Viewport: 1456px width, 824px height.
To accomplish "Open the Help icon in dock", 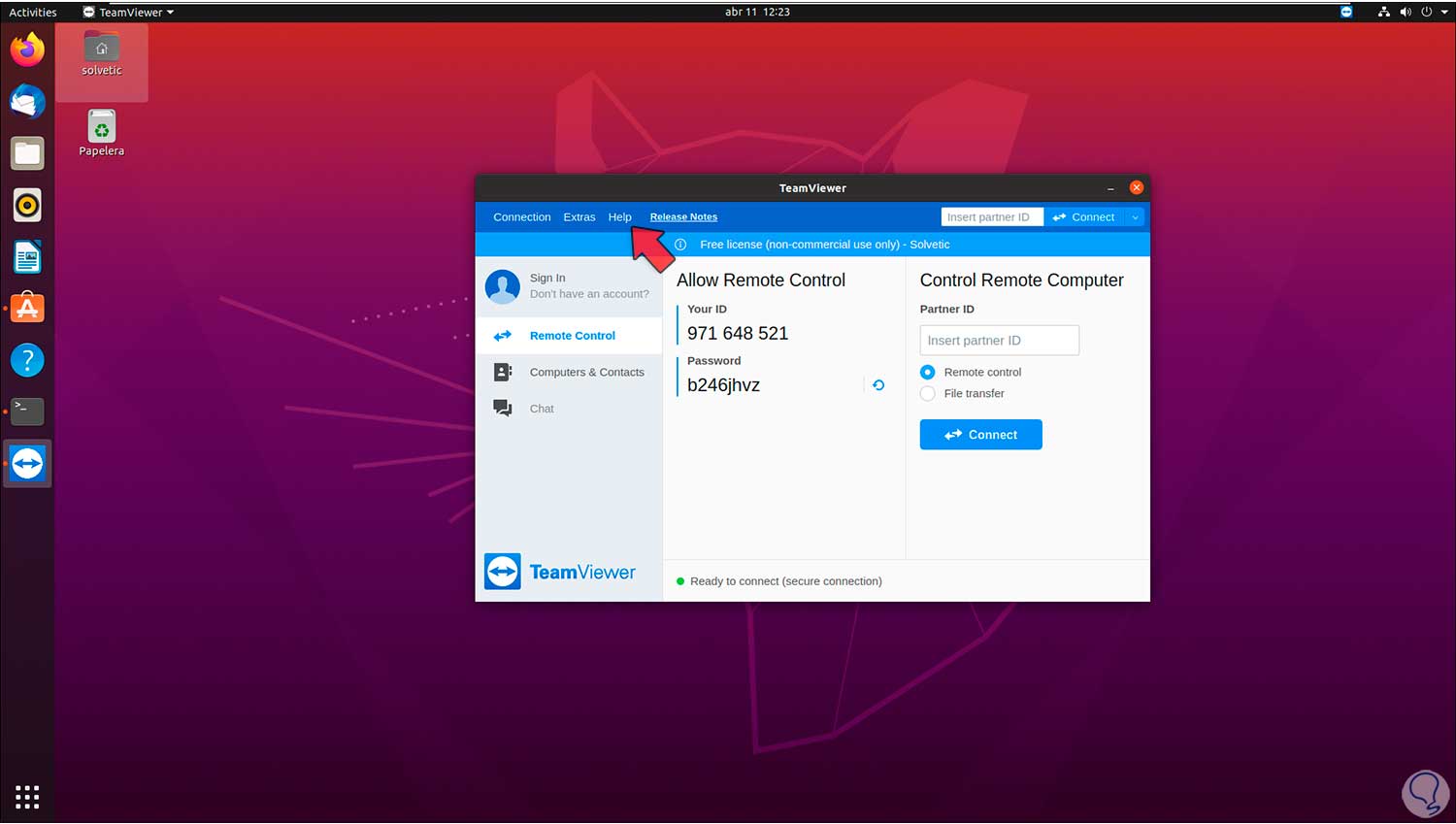I will (x=27, y=360).
